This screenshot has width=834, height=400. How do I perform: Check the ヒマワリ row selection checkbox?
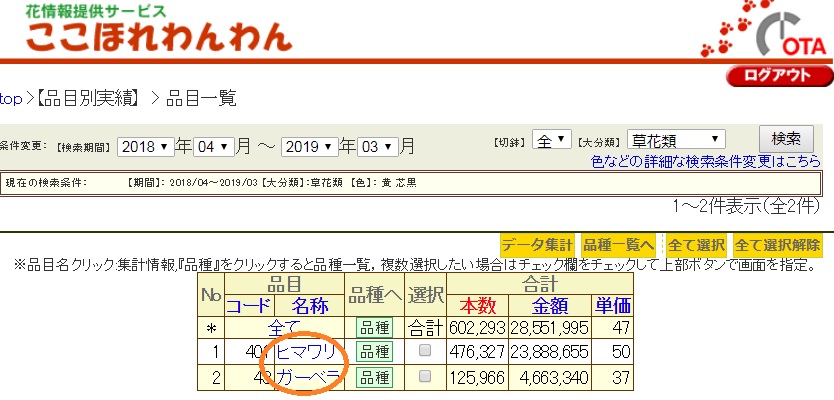pyautogui.click(x=425, y=351)
